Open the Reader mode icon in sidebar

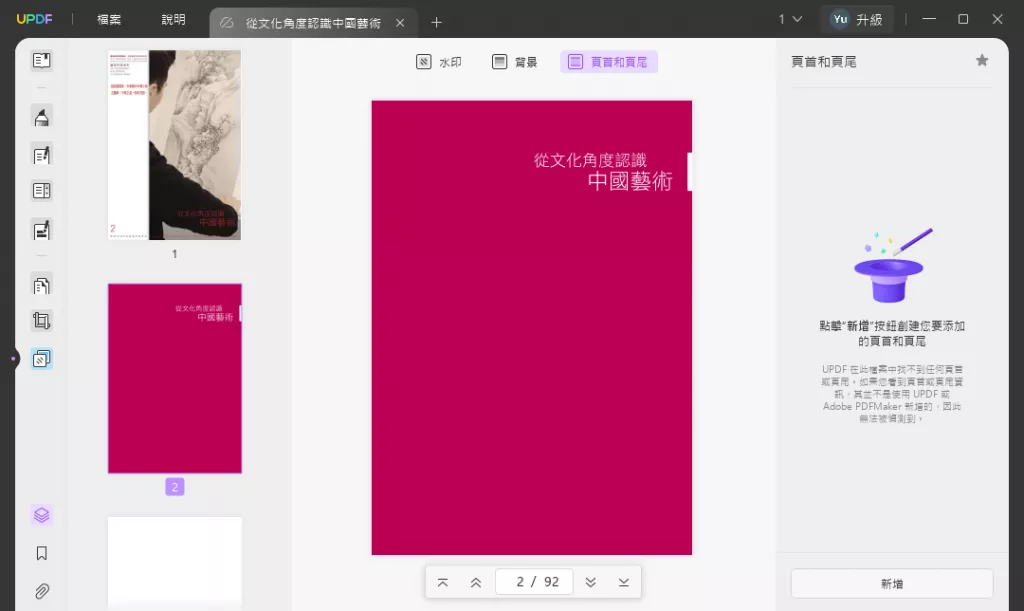[x=41, y=61]
